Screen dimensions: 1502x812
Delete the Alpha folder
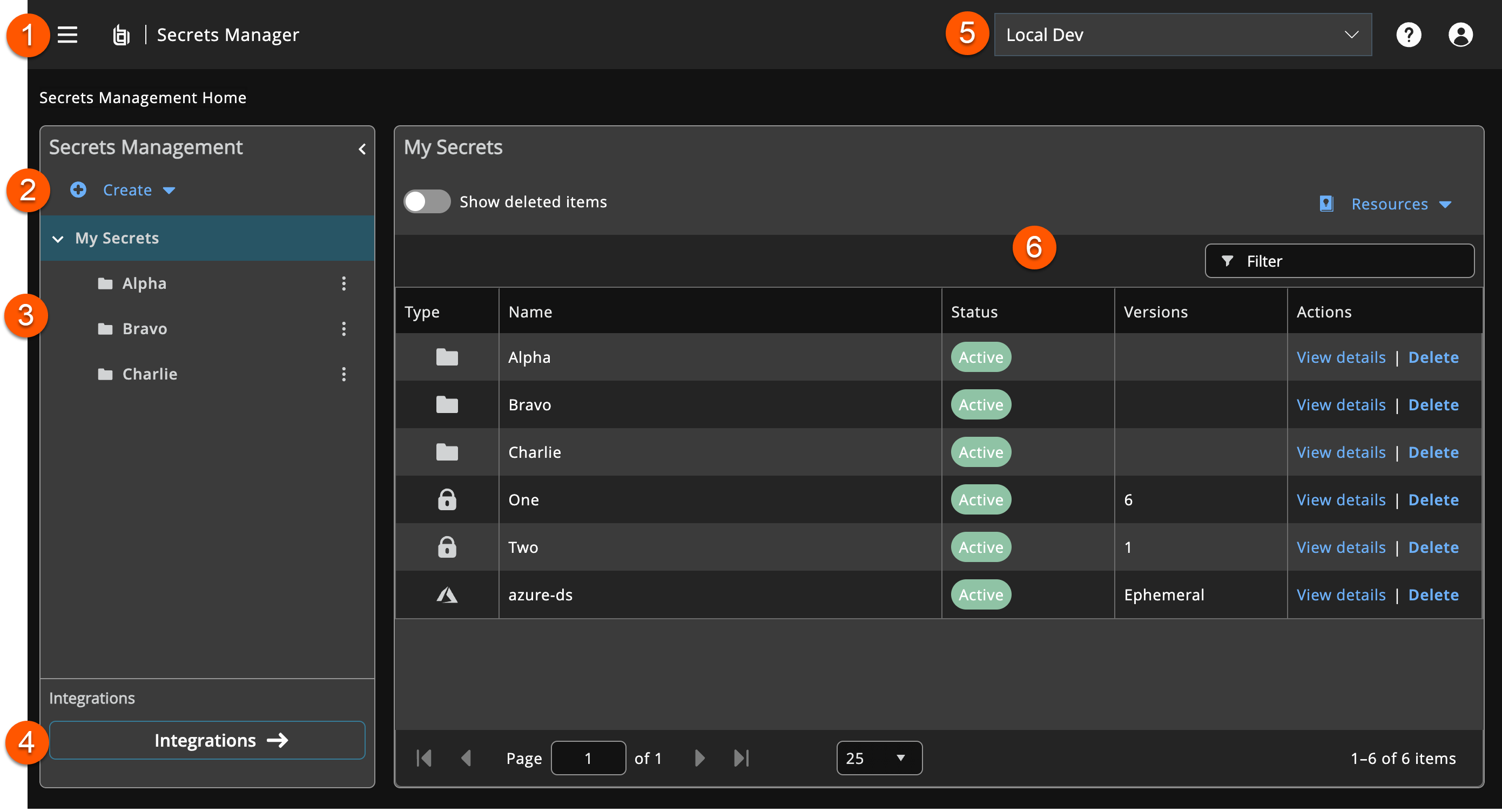(1433, 357)
